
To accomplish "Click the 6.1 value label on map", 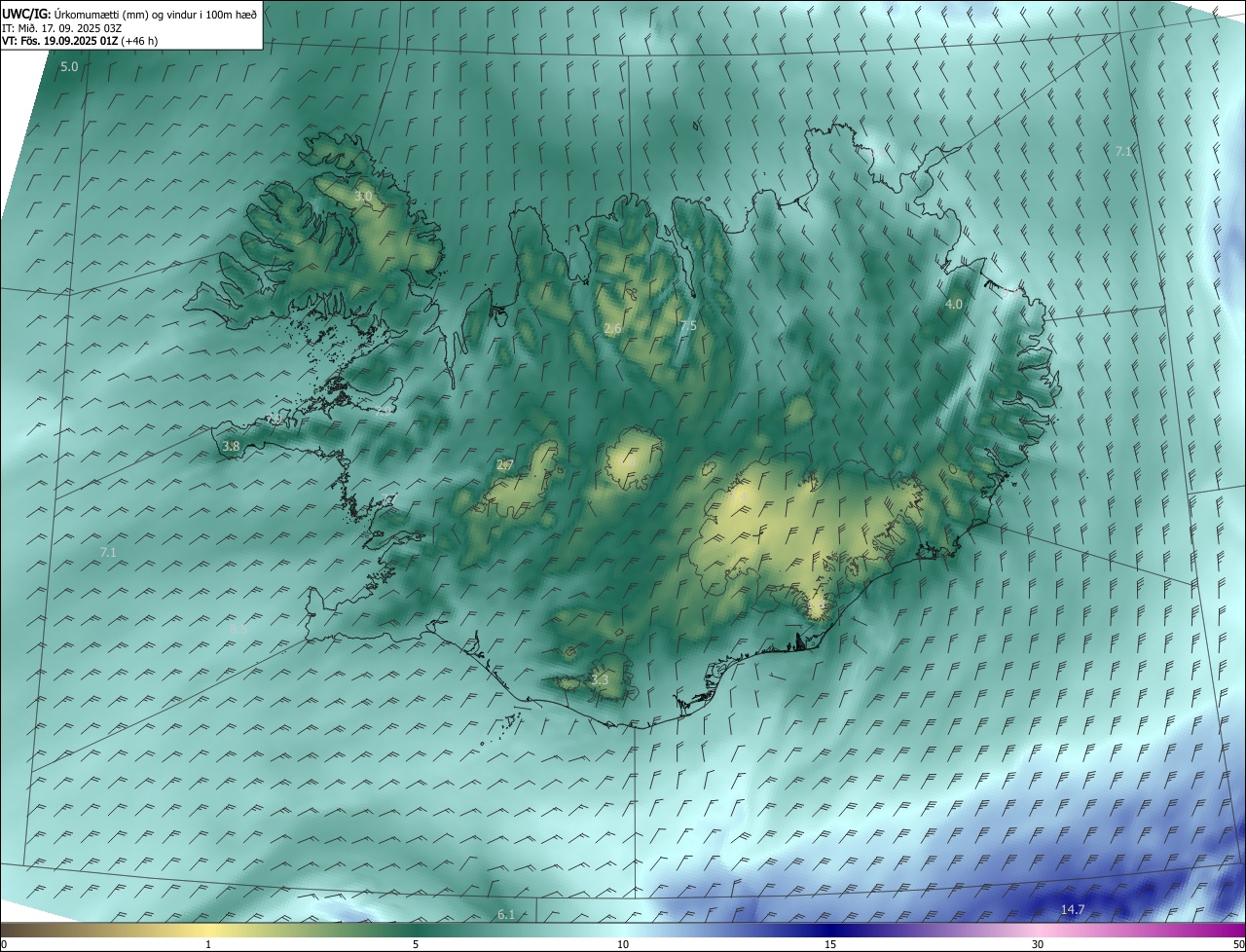I will point(506,914).
